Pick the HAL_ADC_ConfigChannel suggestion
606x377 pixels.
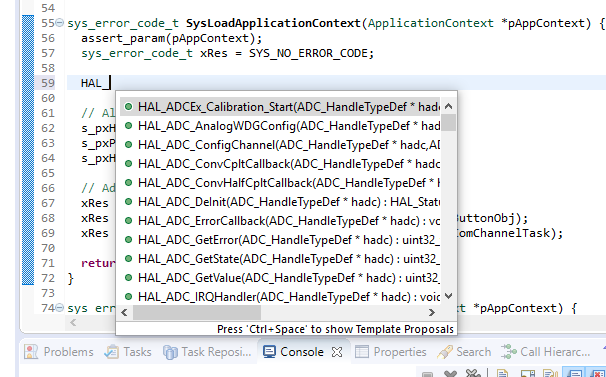click(280, 145)
